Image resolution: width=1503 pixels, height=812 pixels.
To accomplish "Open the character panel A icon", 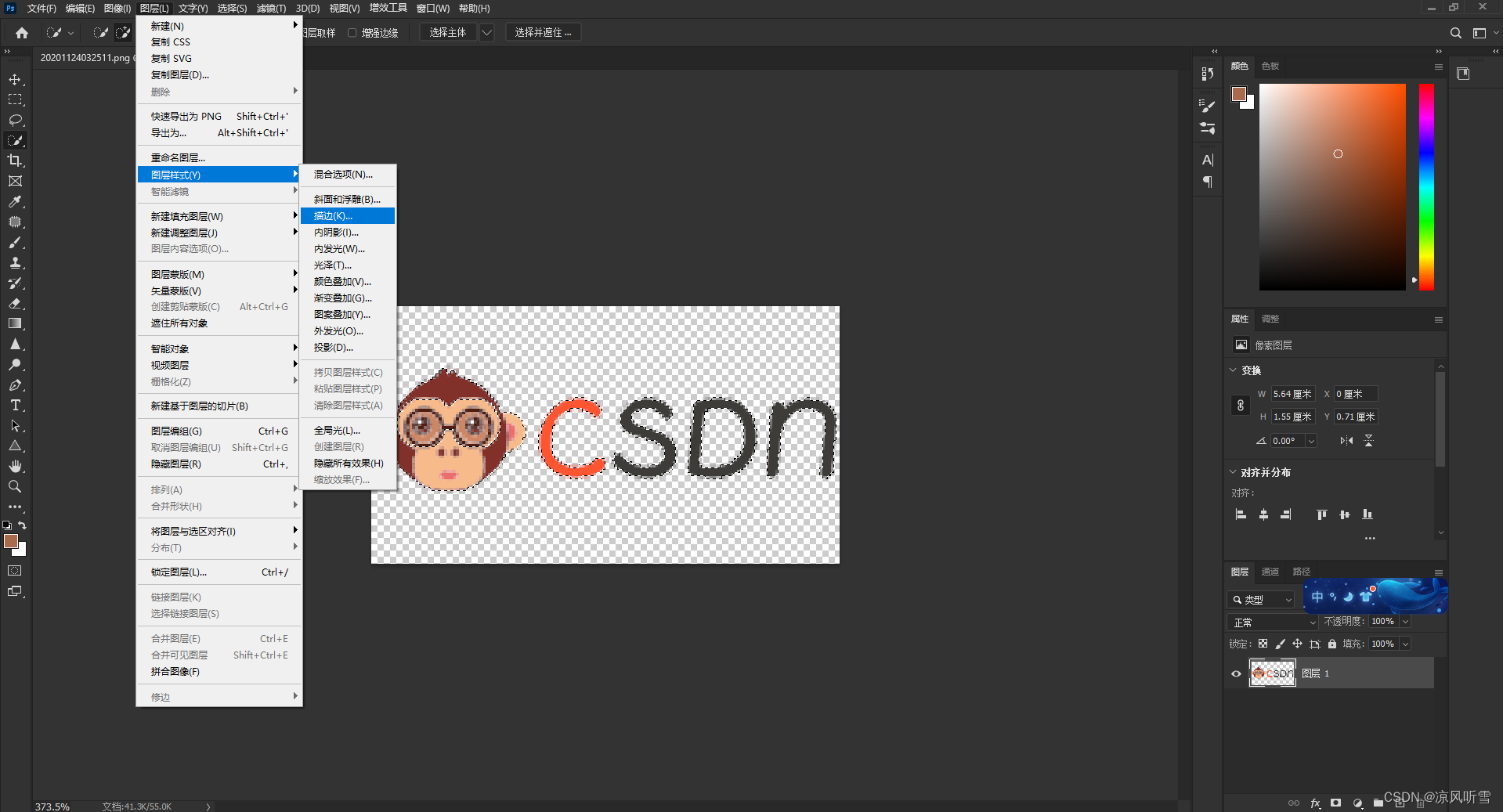I will [1208, 160].
